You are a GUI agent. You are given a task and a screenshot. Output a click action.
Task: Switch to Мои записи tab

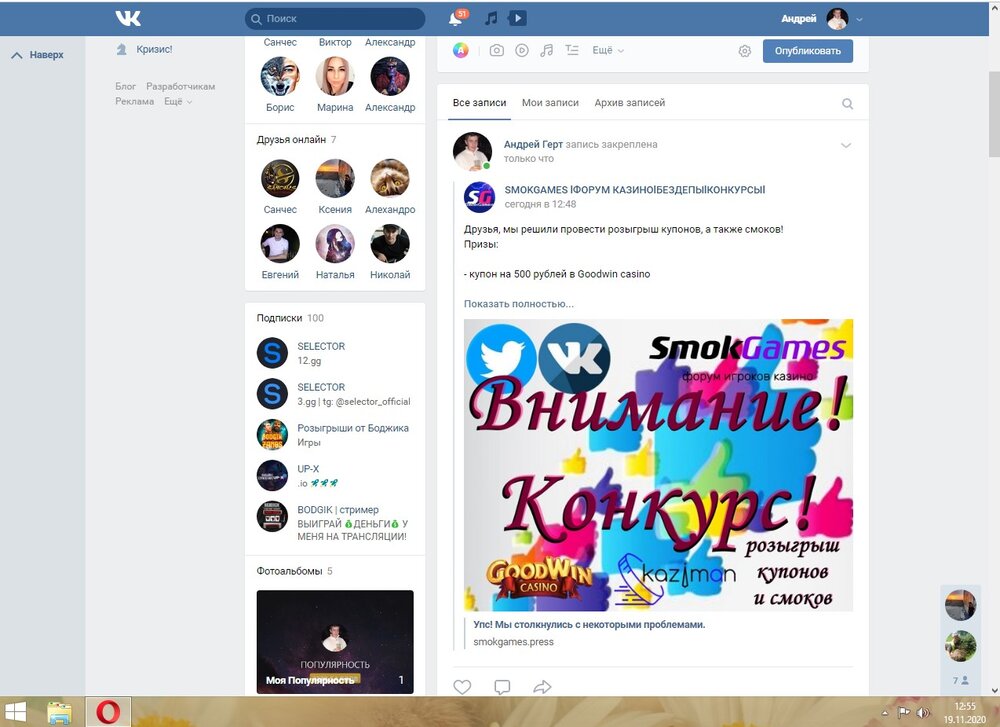point(550,103)
